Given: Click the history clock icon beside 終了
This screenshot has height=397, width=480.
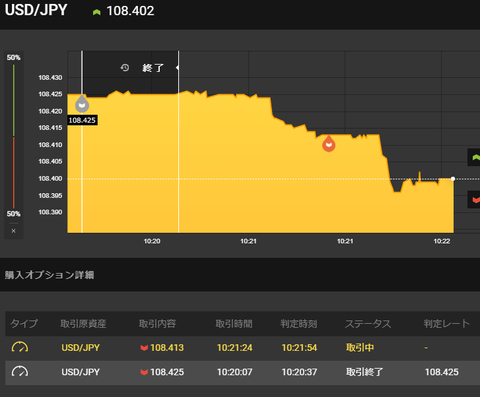Looking at the screenshot, I should tap(125, 68).
